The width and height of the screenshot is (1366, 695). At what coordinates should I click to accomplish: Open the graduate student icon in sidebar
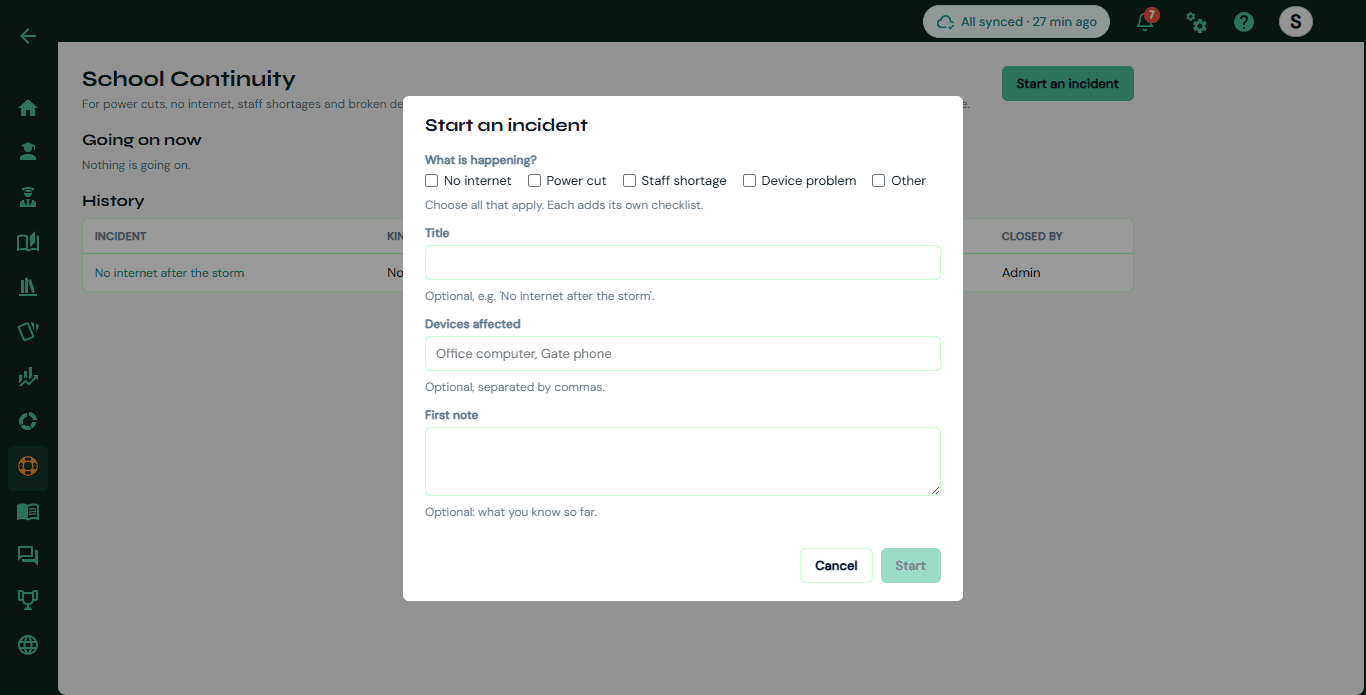click(28, 152)
